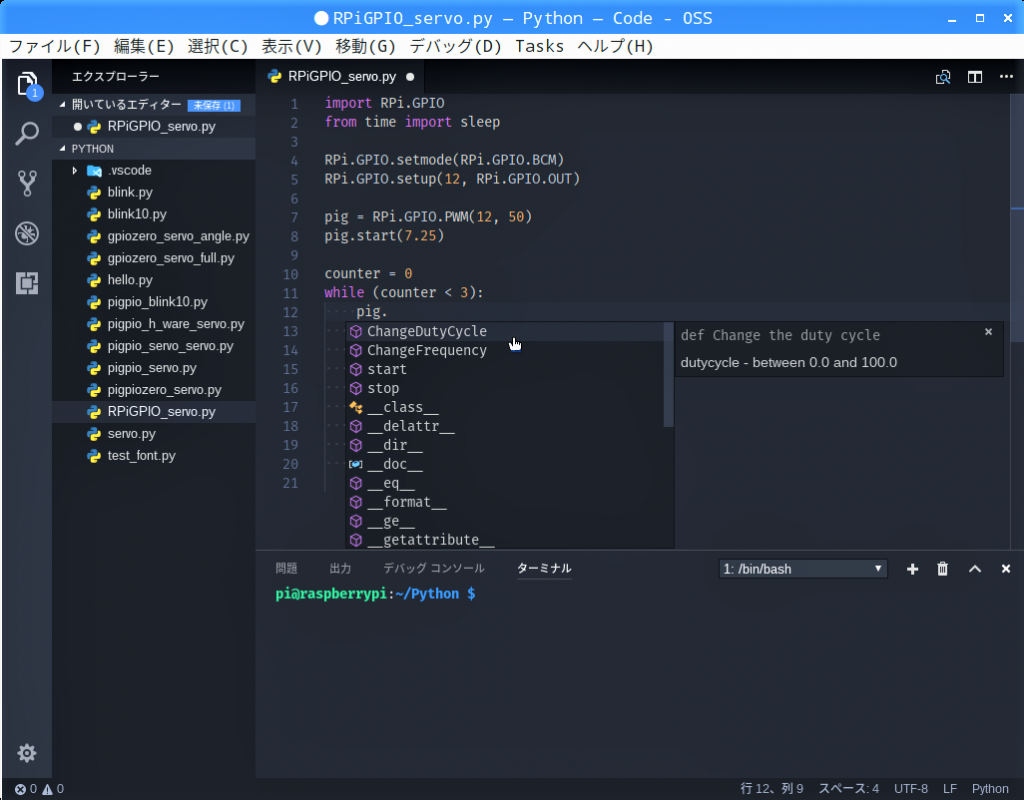This screenshot has width=1024, height=800.
Task: Open the 移動(G) menu
Action: coord(365,46)
